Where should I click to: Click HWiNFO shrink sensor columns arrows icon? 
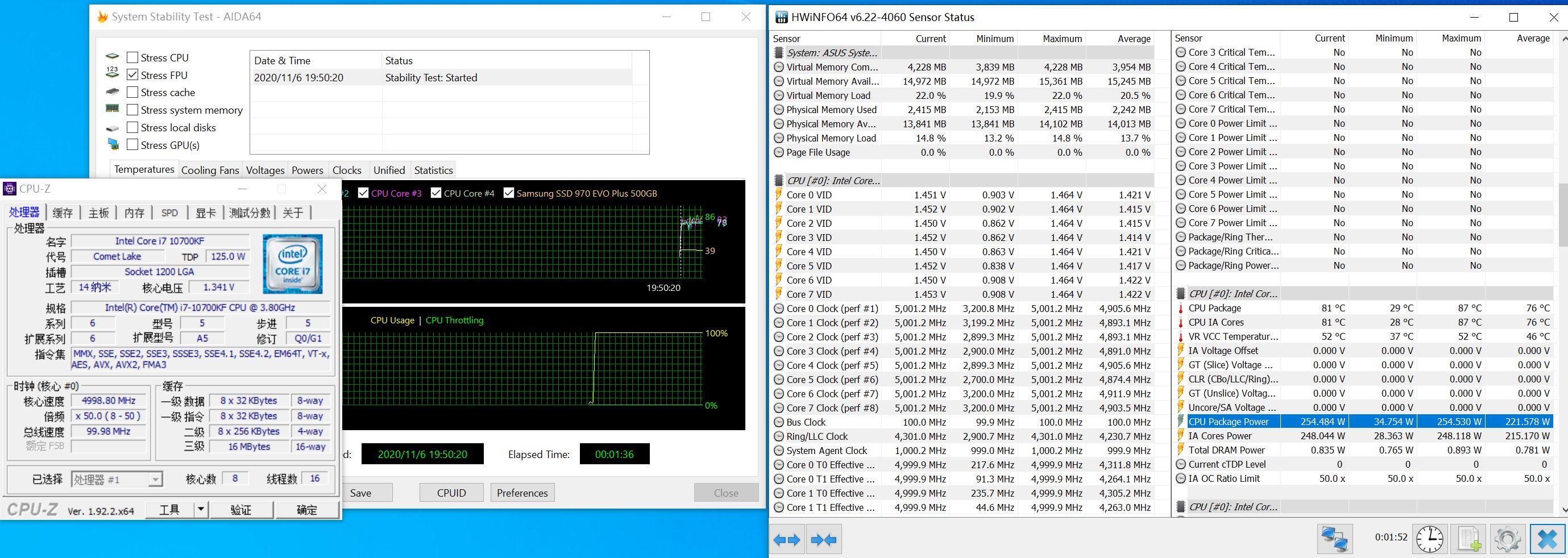click(824, 539)
